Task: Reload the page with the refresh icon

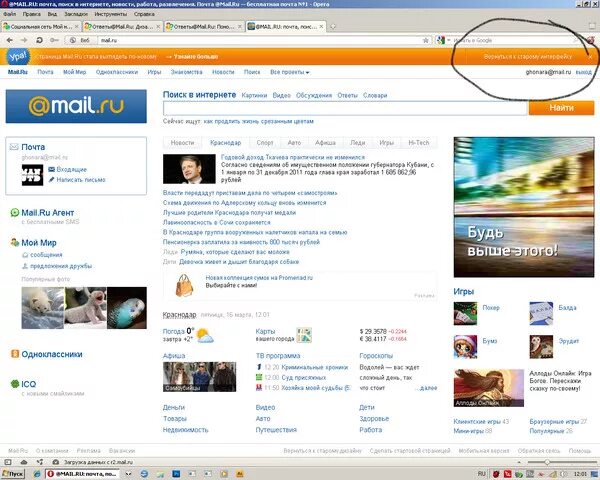Action: pyautogui.click(x=39, y=40)
